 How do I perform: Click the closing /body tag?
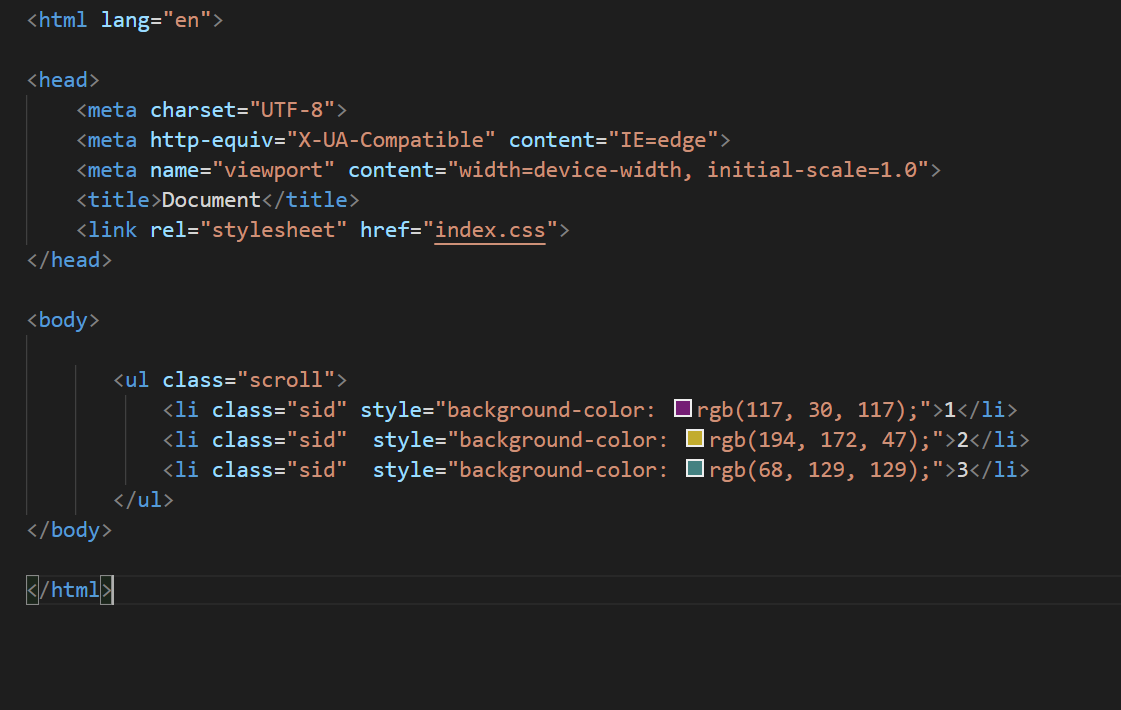tap(69, 530)
